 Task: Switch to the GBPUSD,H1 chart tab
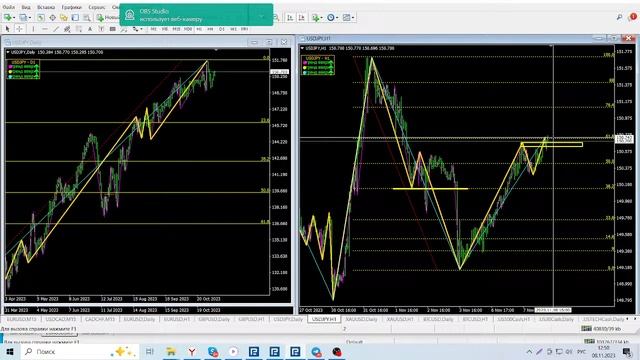pyautogui.click(x=251, y=319)
